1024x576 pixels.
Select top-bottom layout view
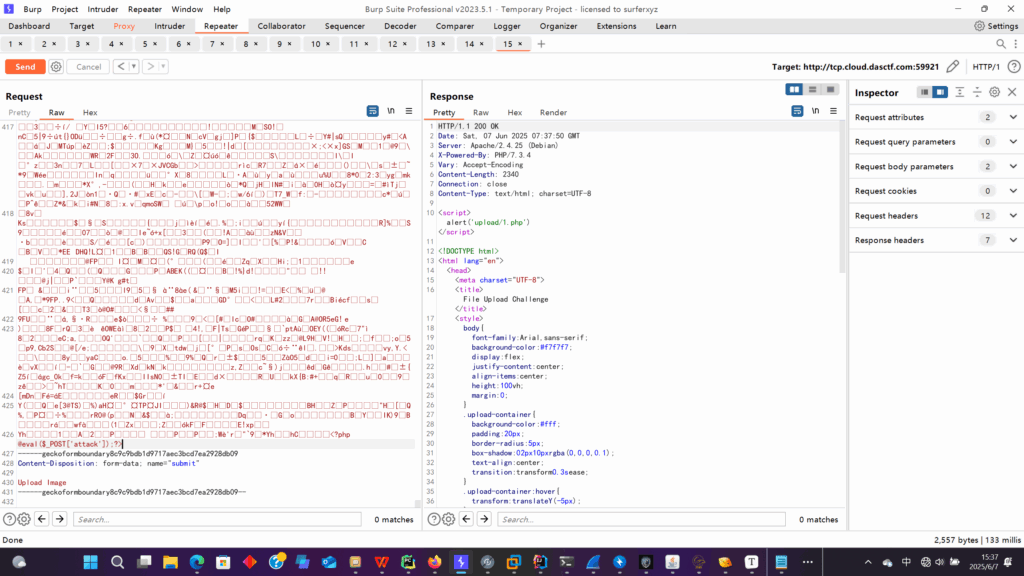coord(812,89)
